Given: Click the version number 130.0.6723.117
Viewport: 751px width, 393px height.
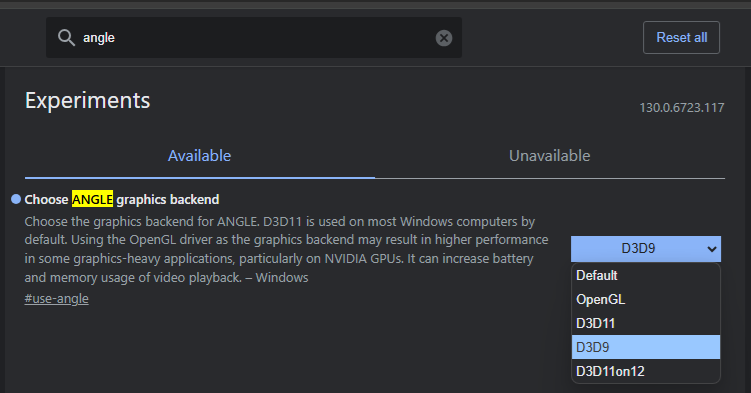Looking at the screenshot, I should point(682,108).
